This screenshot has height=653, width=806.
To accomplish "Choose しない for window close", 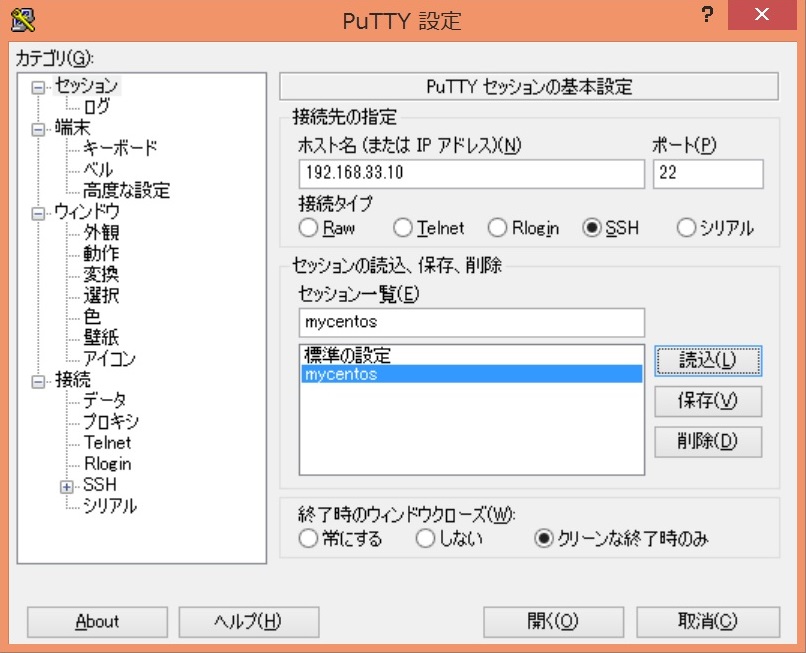I will pyautogui.click(x=449, y=538).
